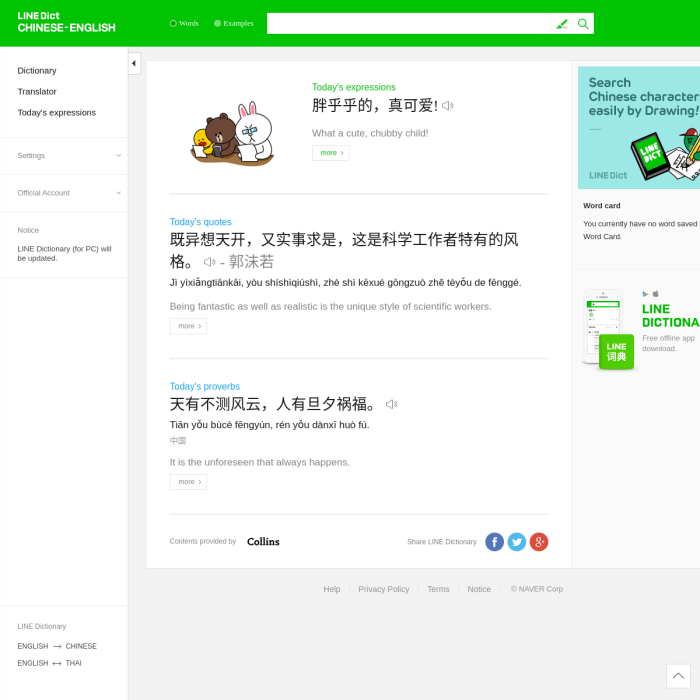
Task: Collapse the left sidebar panel
Action: 134,64
